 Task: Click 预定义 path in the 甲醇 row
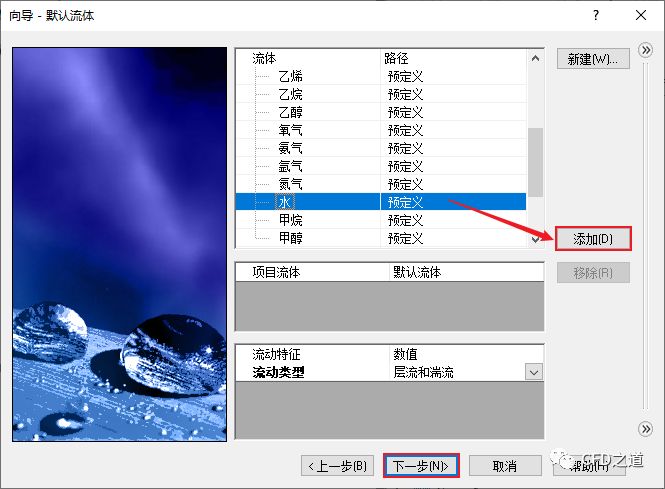pos(405,238)
